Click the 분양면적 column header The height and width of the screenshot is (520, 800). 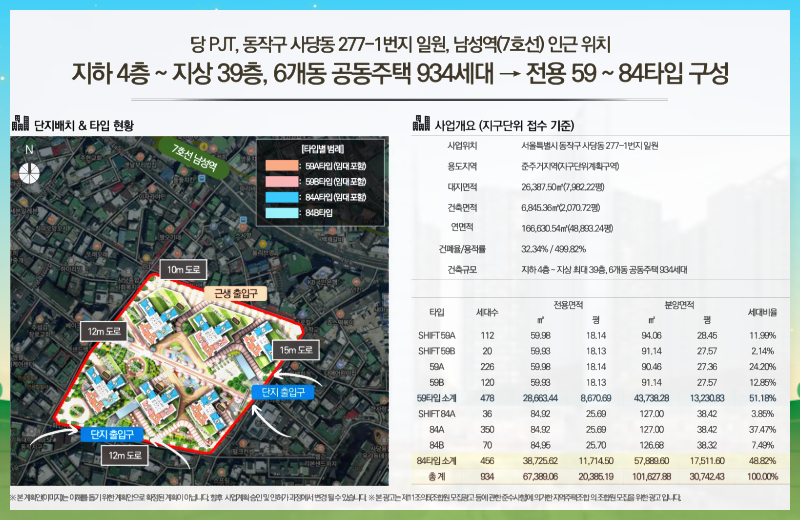pos(679,305)
